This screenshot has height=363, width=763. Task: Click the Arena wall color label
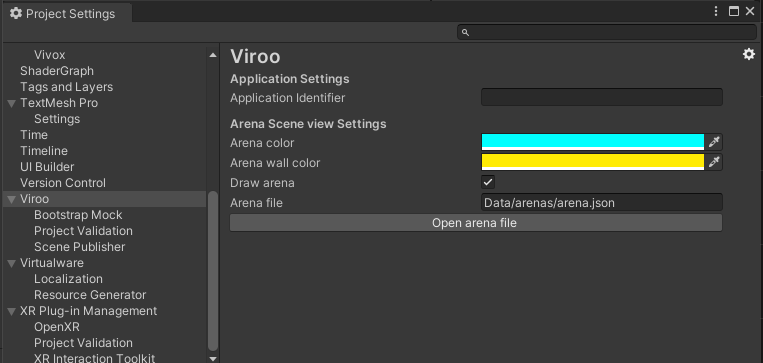tap(275, 163)
